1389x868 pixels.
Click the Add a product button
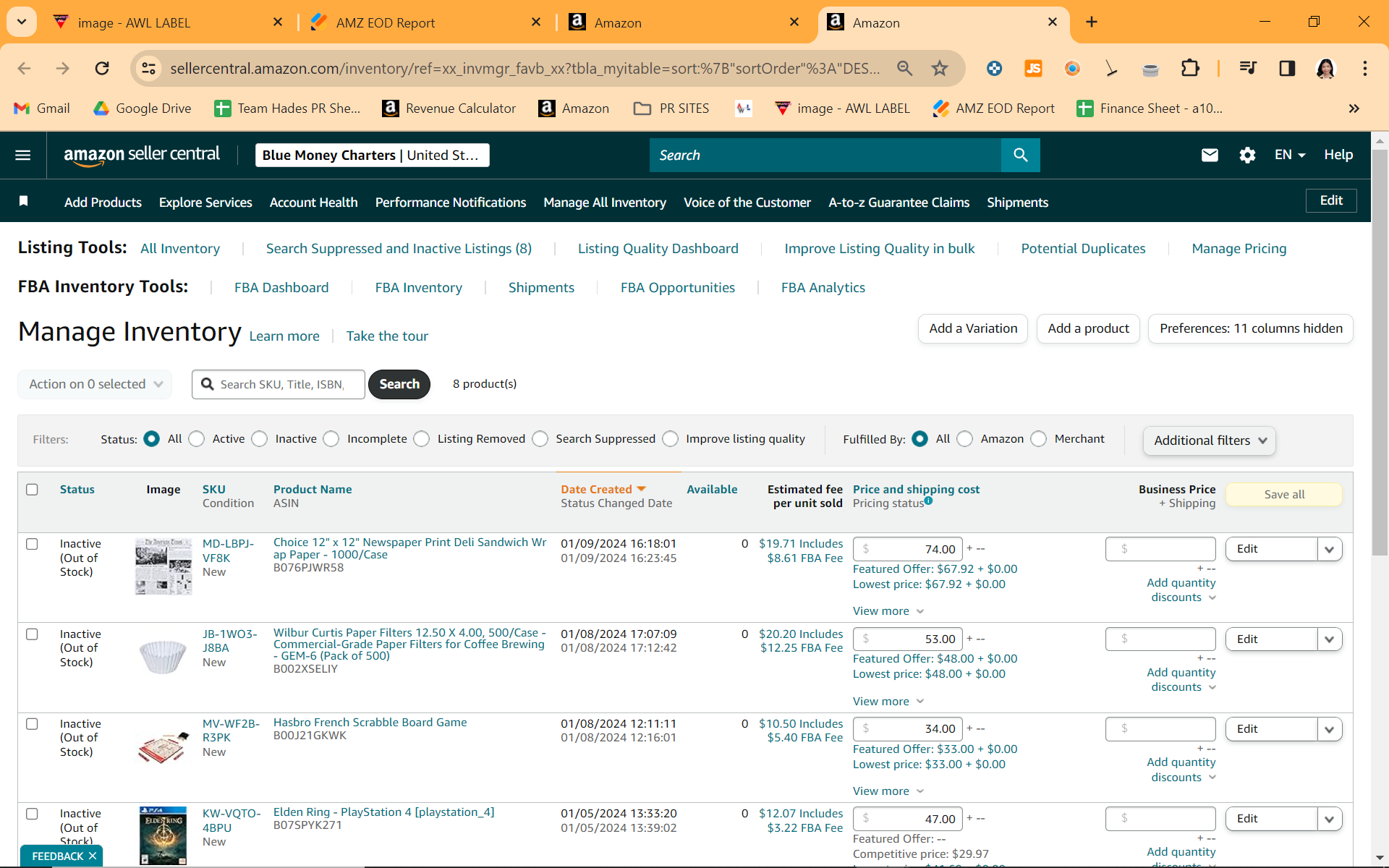point(1088,328)
